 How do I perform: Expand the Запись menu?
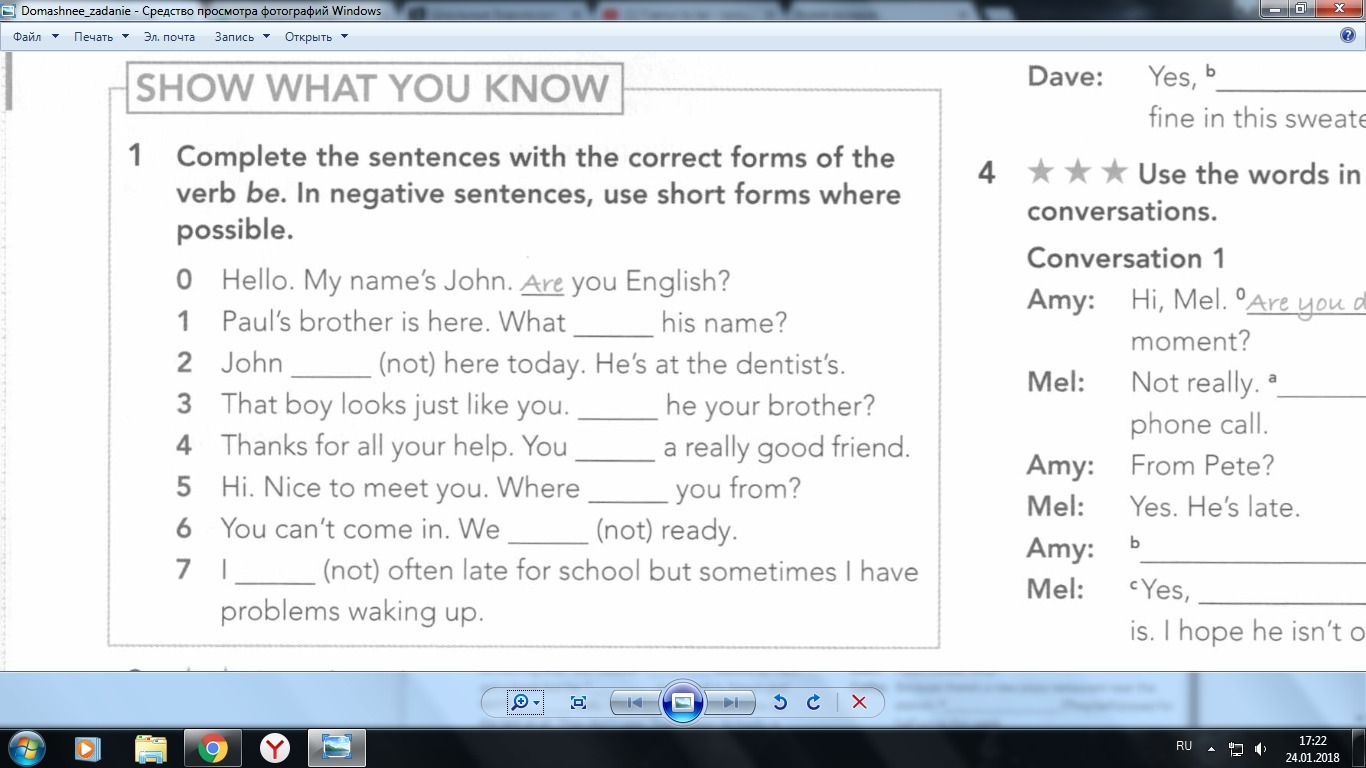242,37
